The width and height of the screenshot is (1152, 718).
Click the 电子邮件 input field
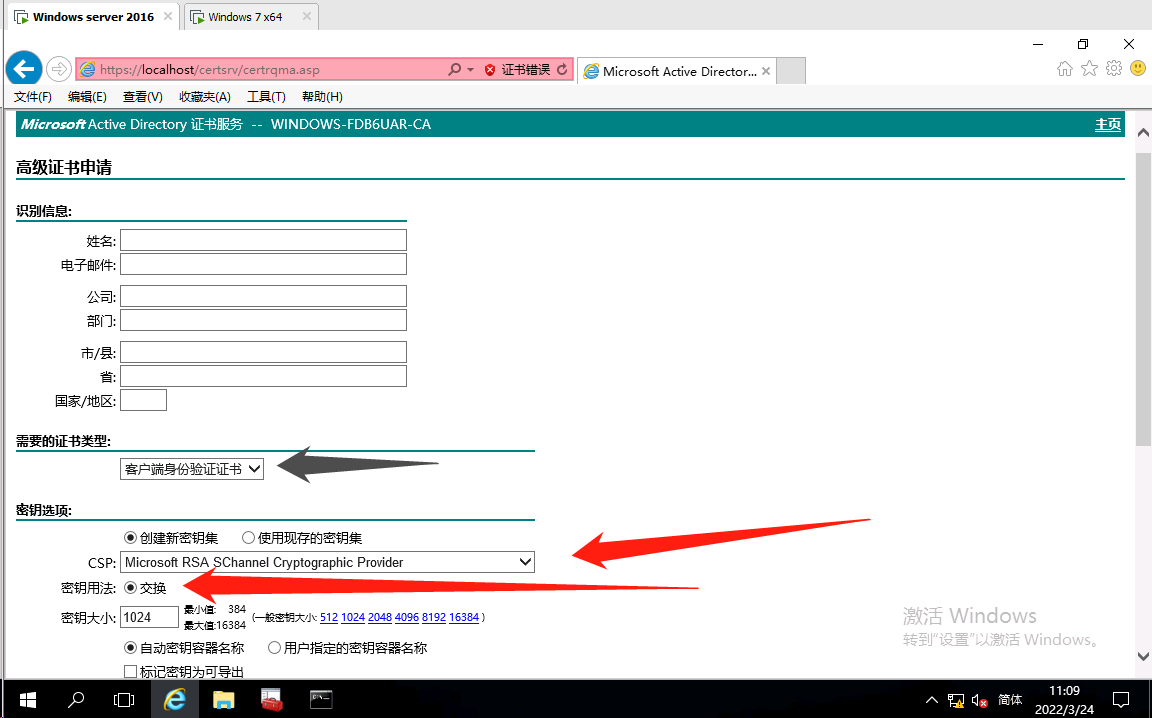[263, 264]
